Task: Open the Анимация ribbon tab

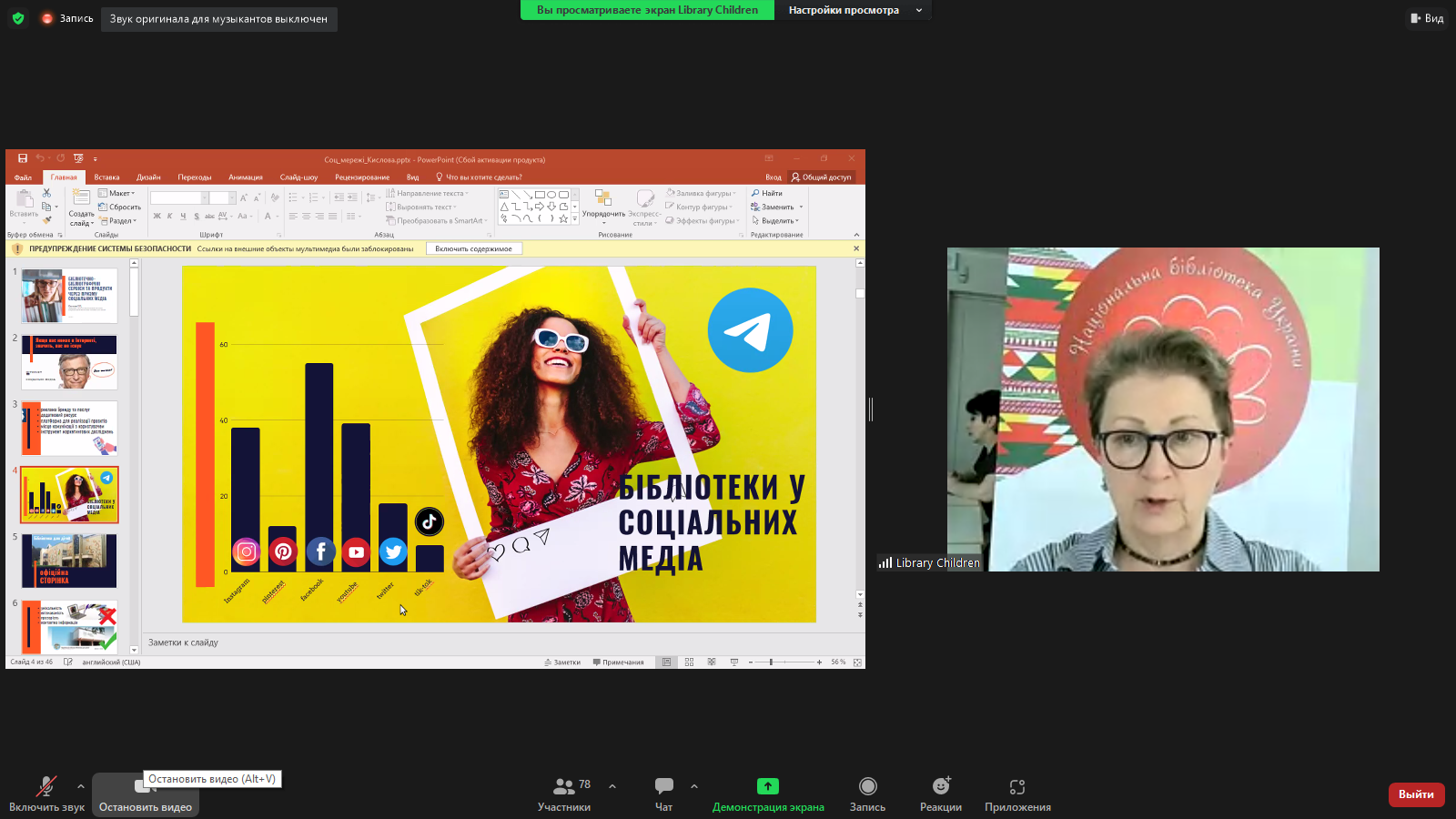Action: [x=246, y=177]
